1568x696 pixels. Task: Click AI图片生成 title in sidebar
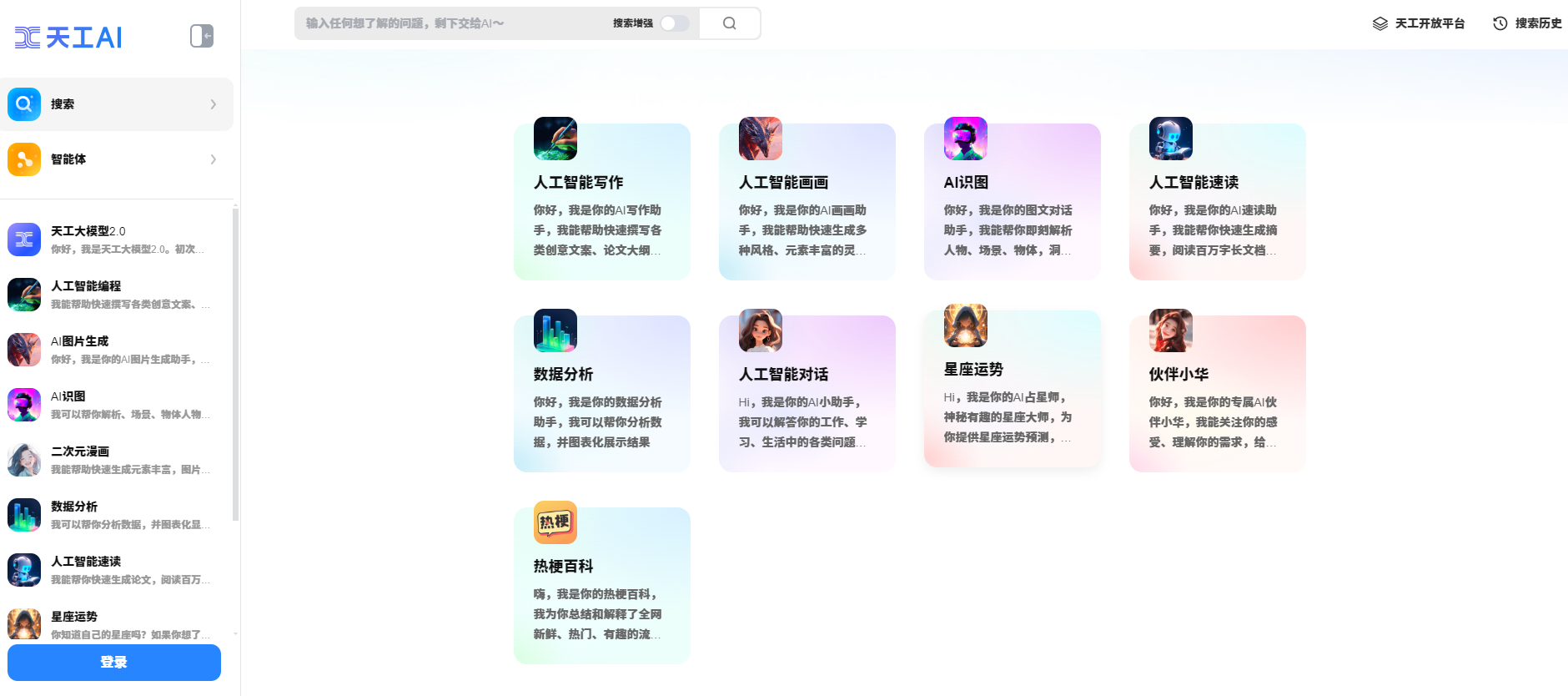click(x=80, y=341)
